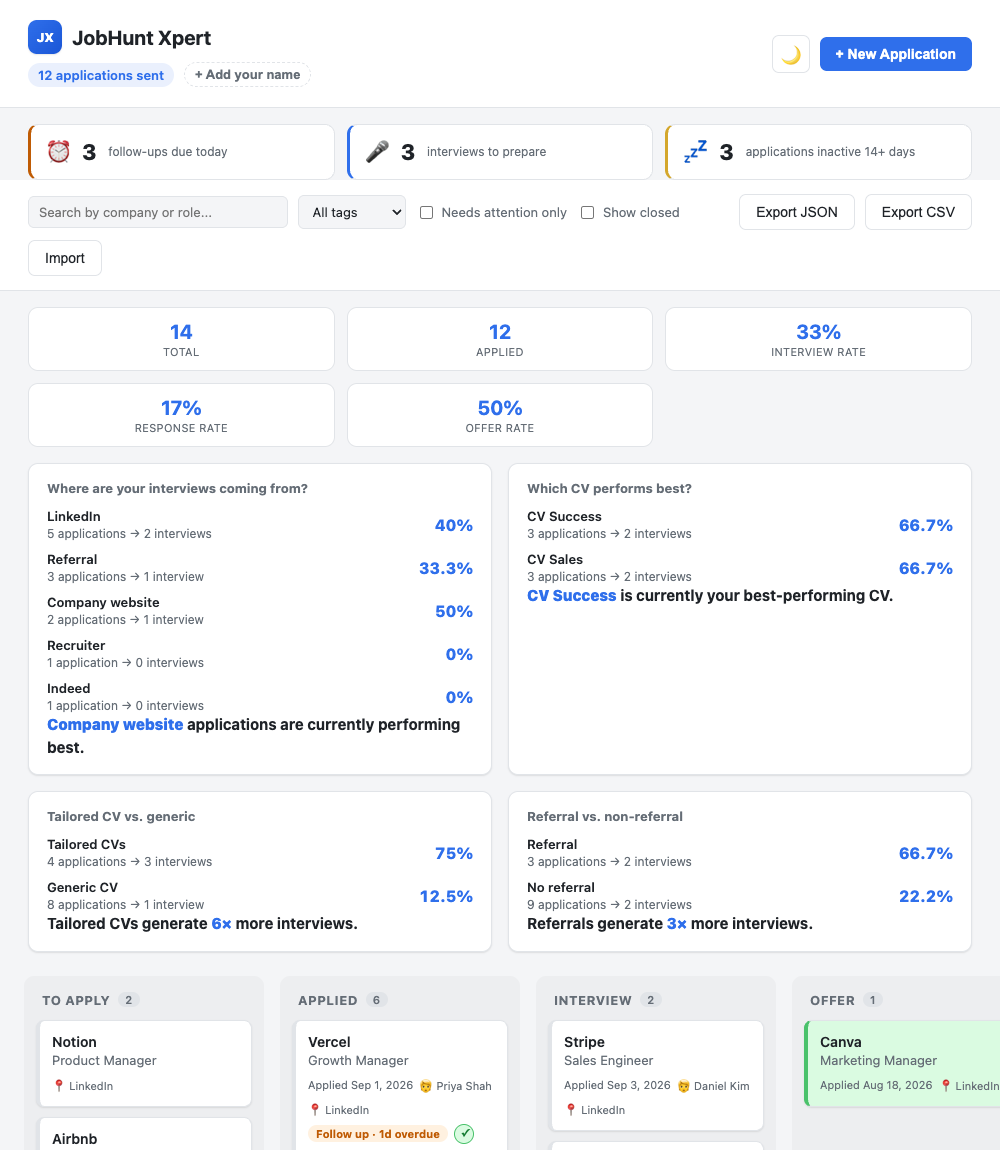Click the Generic CV 12.5% value
This screenshot has width=1000, height=1150.
point(446,896)
